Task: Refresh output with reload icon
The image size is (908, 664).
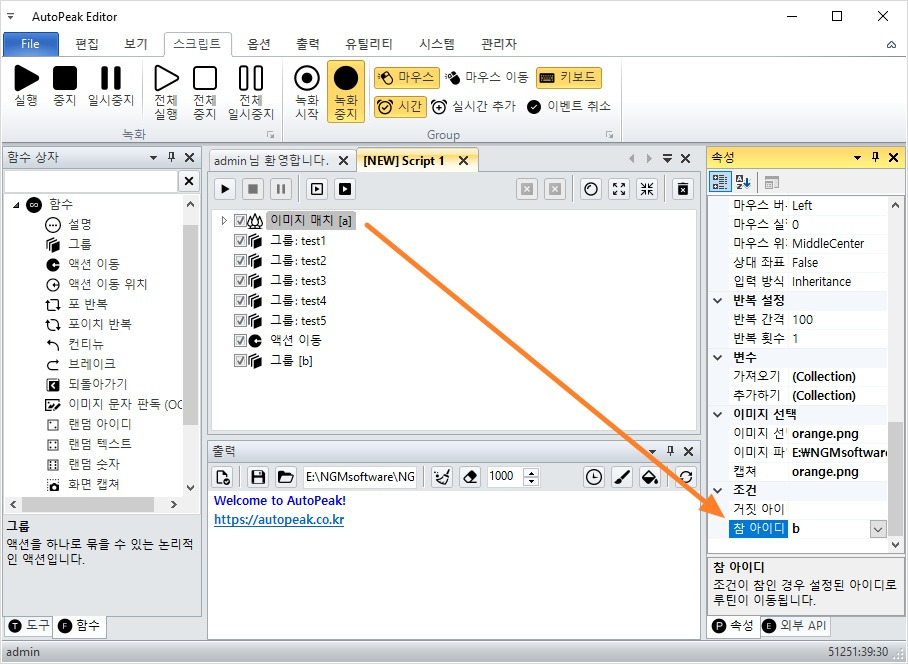Action: click(686, 477)
